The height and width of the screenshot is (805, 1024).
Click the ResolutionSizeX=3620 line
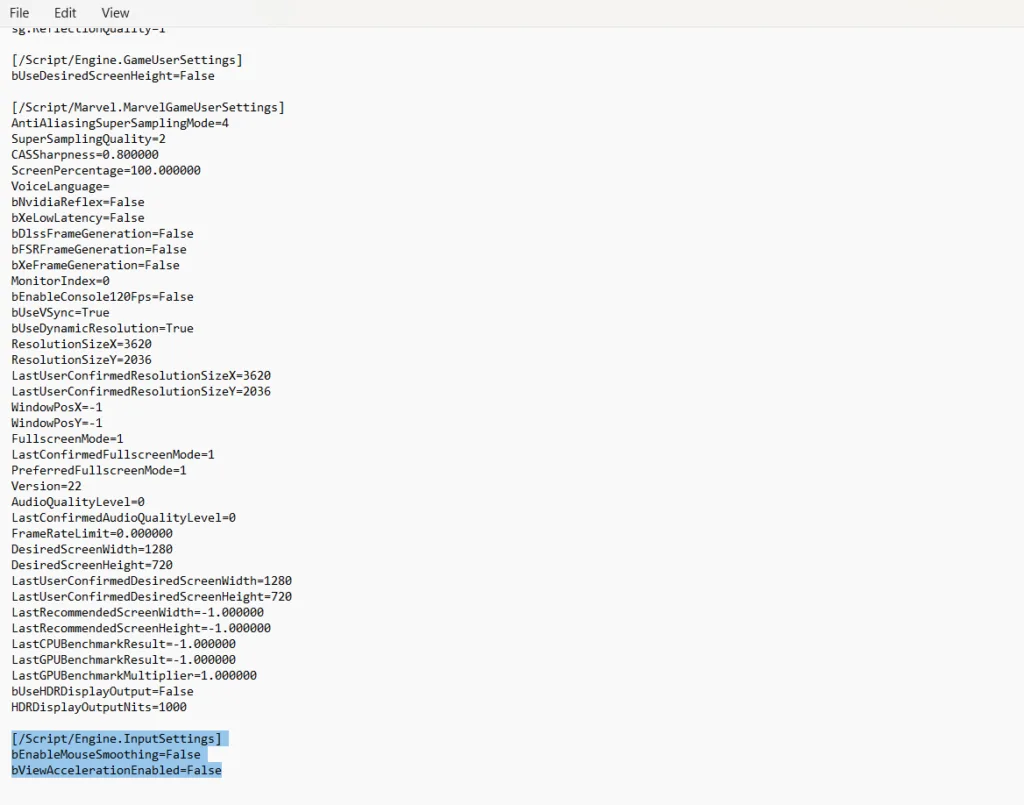coord(82,344)
